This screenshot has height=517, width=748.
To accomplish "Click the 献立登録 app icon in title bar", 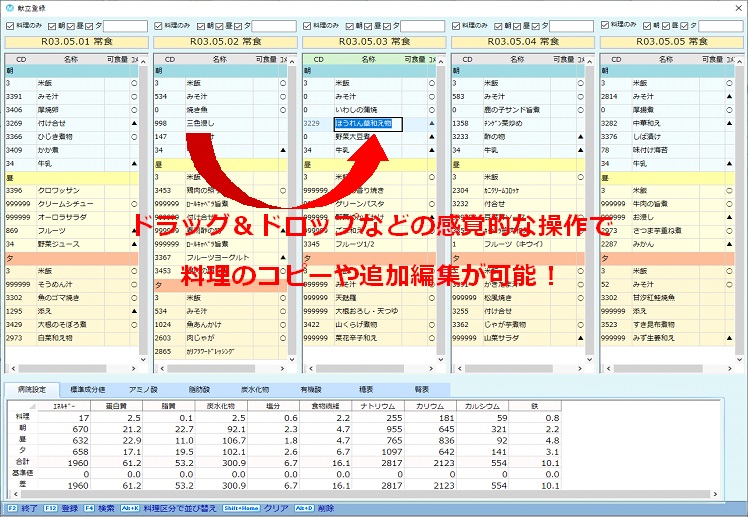I will tap(10, 7).
